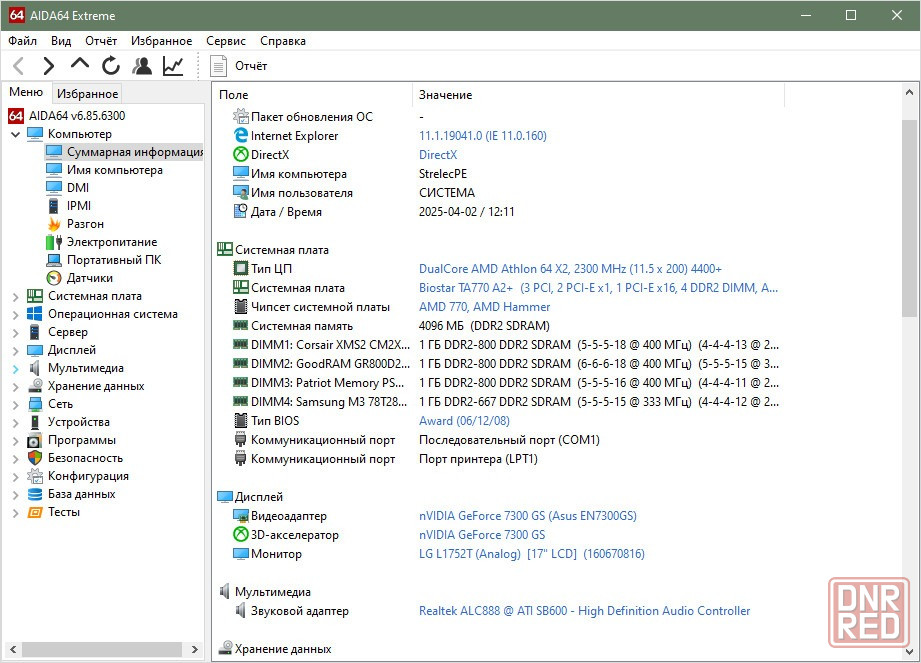921x663 pixels.
Task: Expand the Конфигурация tree node
Action: pyautogui.click(x=15, y=477)
